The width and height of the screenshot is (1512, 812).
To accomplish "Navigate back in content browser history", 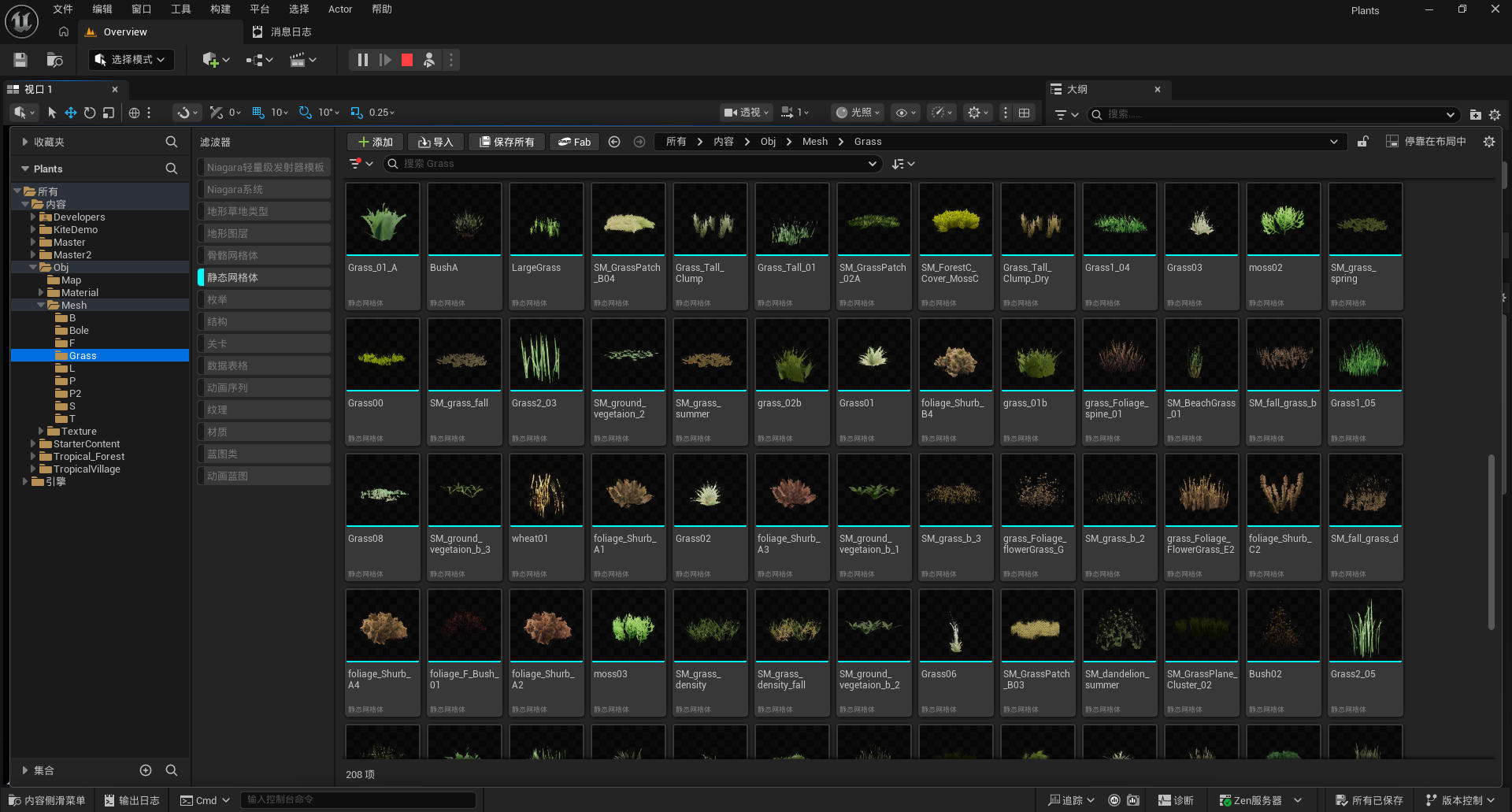I will coord(614,142).
